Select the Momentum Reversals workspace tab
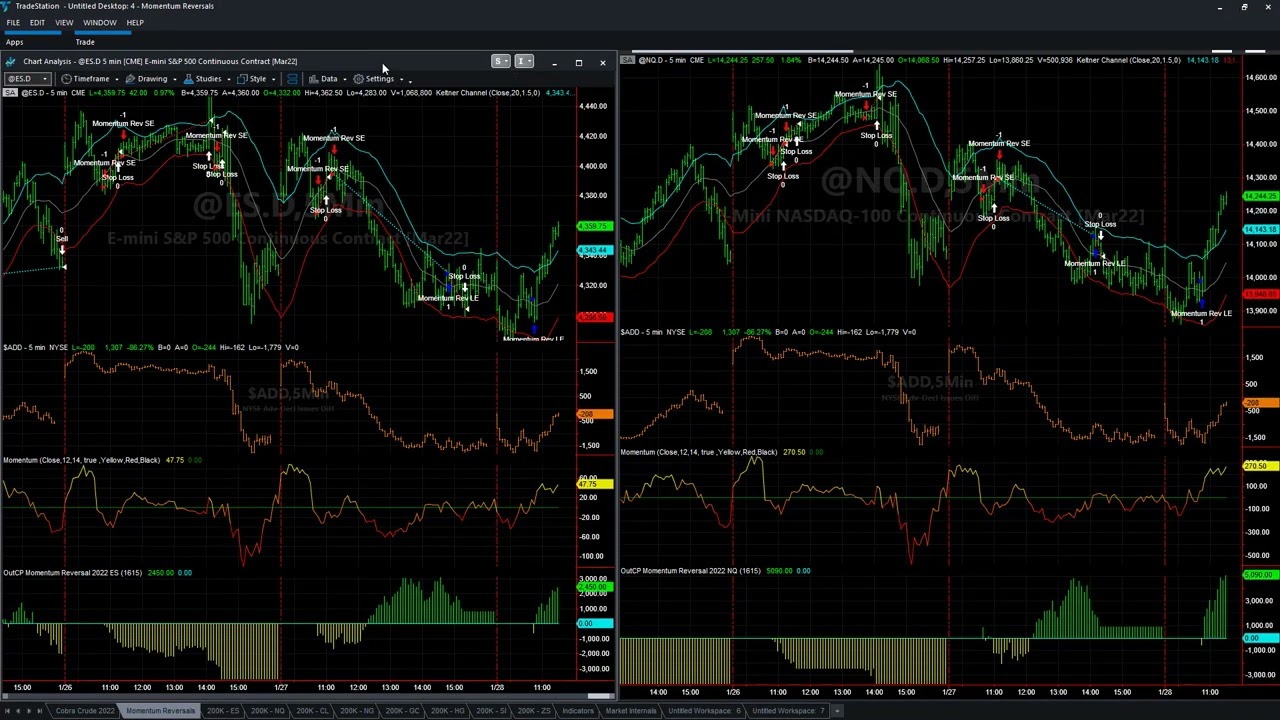The height and width of the screenshot is (720, 1280). pyautogui.click(x=160, y=711)
